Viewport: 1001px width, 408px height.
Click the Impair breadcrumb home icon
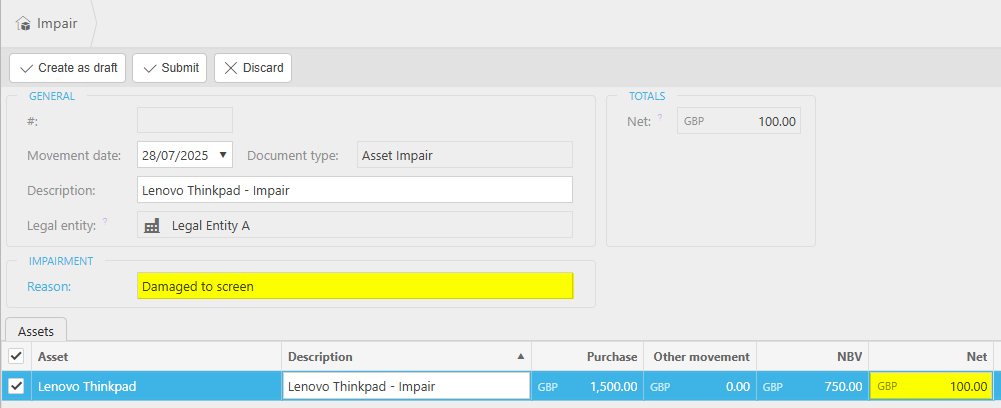[x=23, y=23]
